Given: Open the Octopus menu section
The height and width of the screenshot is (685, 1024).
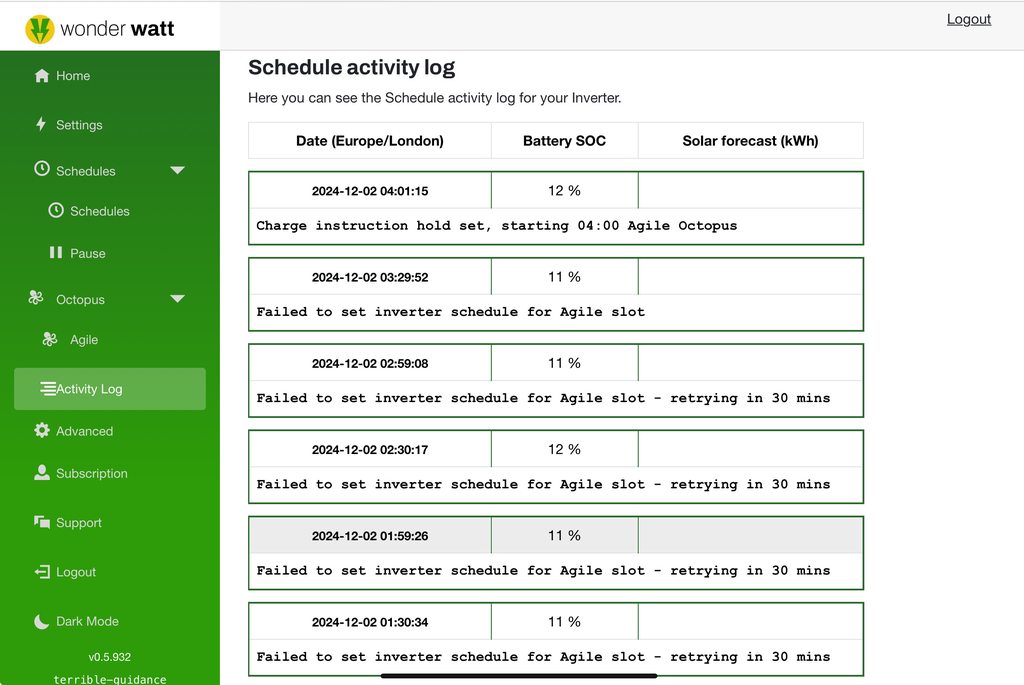Looking at the screenshot, I should [80, 300].
